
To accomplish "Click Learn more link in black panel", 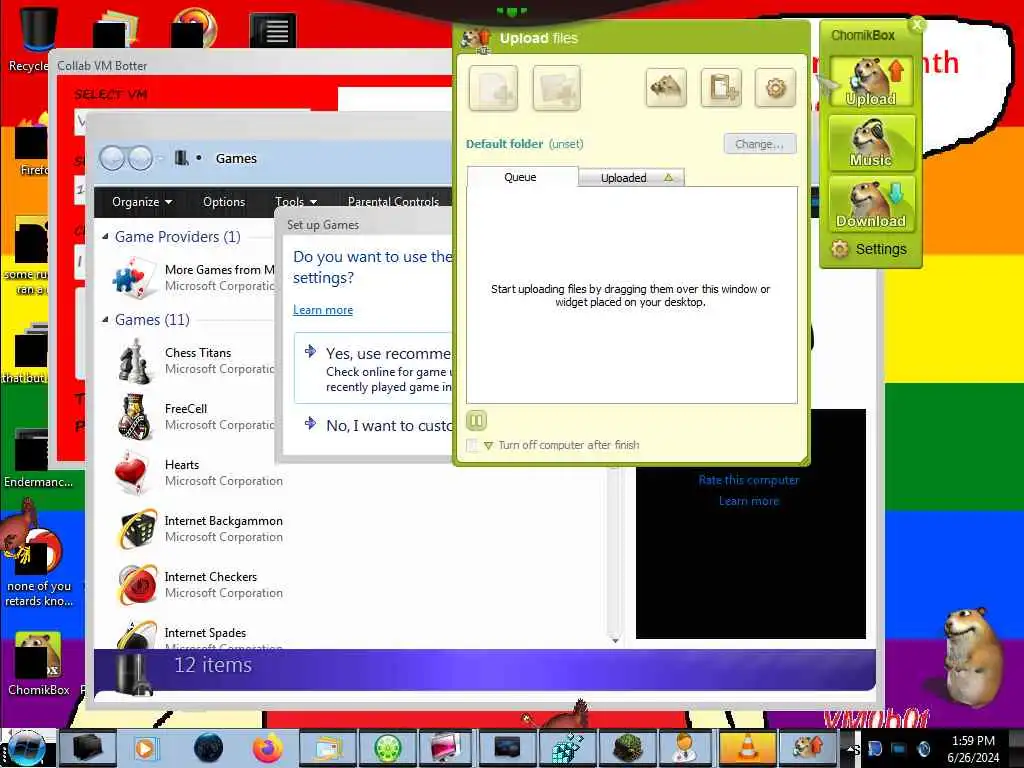I will pos(748,501).
